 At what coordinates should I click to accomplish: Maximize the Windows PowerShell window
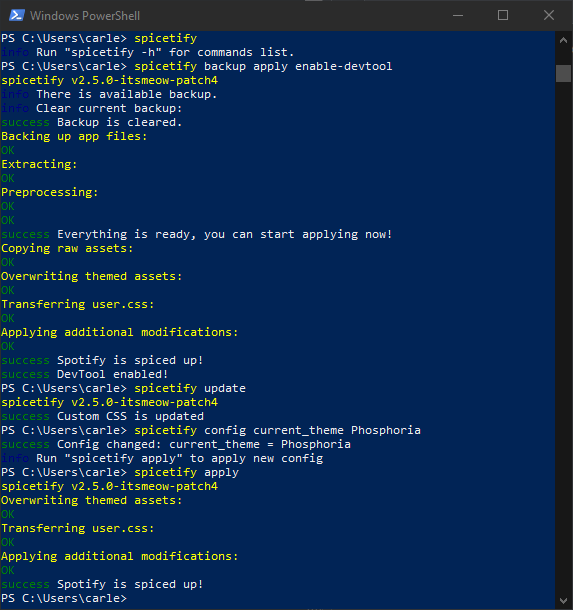503,16
